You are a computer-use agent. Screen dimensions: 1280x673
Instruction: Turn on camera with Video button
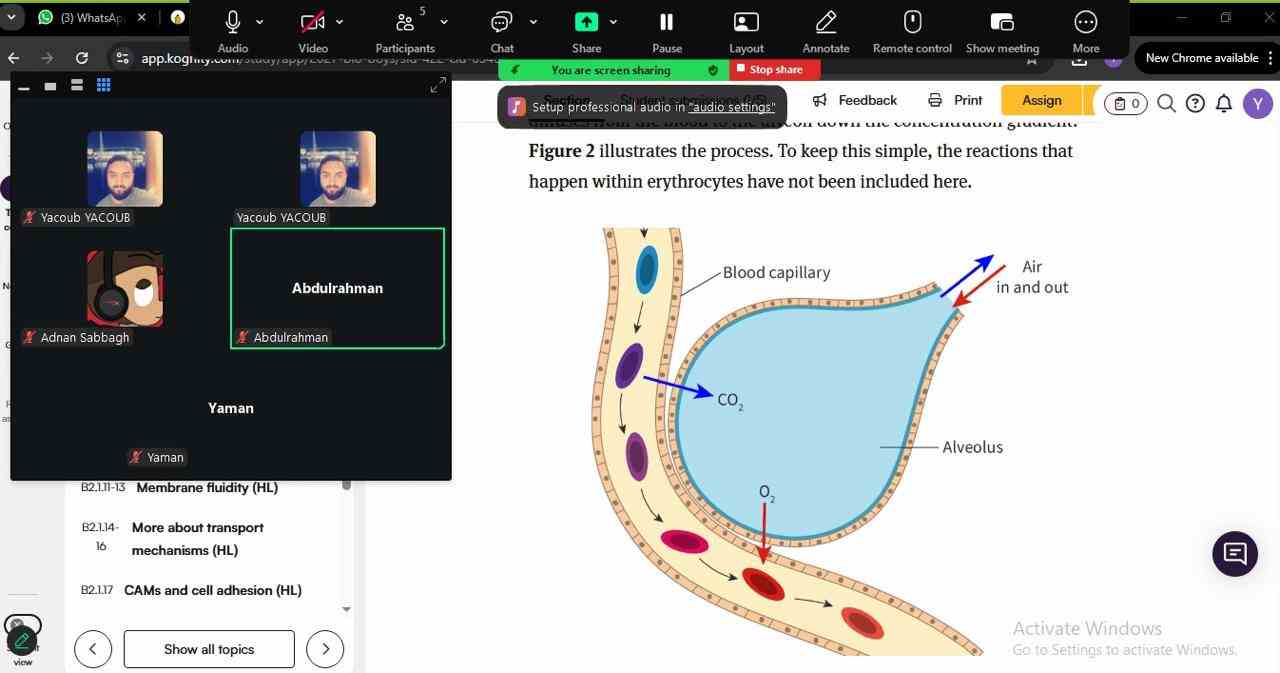[312, 23]
